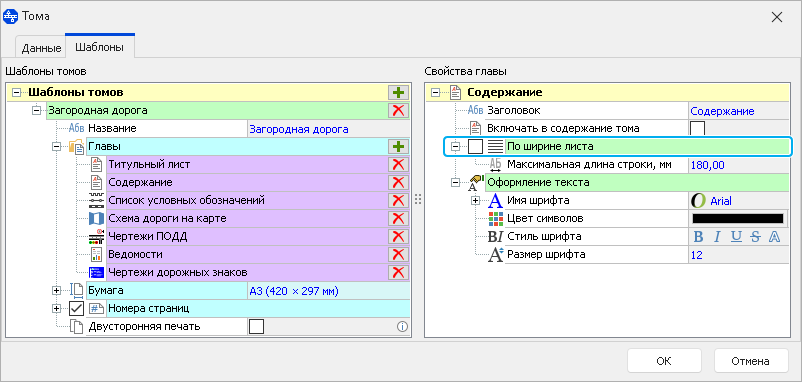Image resolution: width=802 pixels, height=382 pixels.
Task: Open the black Цвет символов color swatch
Action: 738,218
